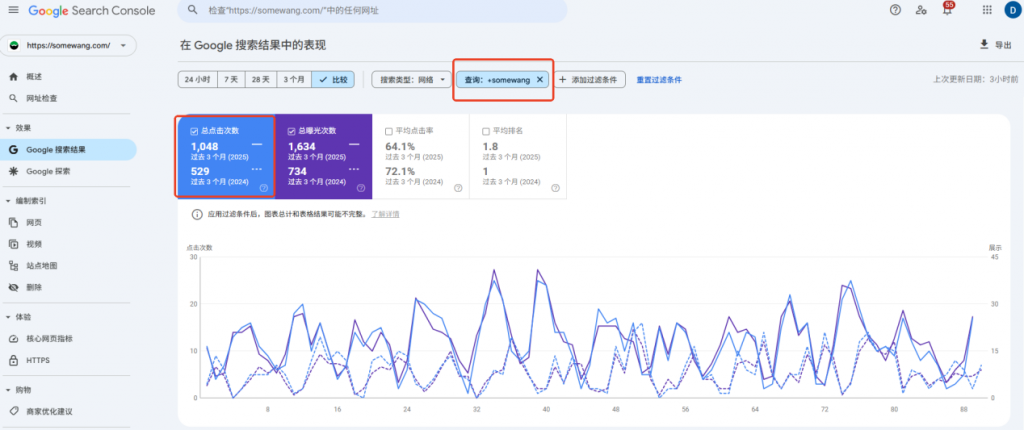
Task: Open the 搜索类型: 网络 dropdown
Action: tap(412, 80)
